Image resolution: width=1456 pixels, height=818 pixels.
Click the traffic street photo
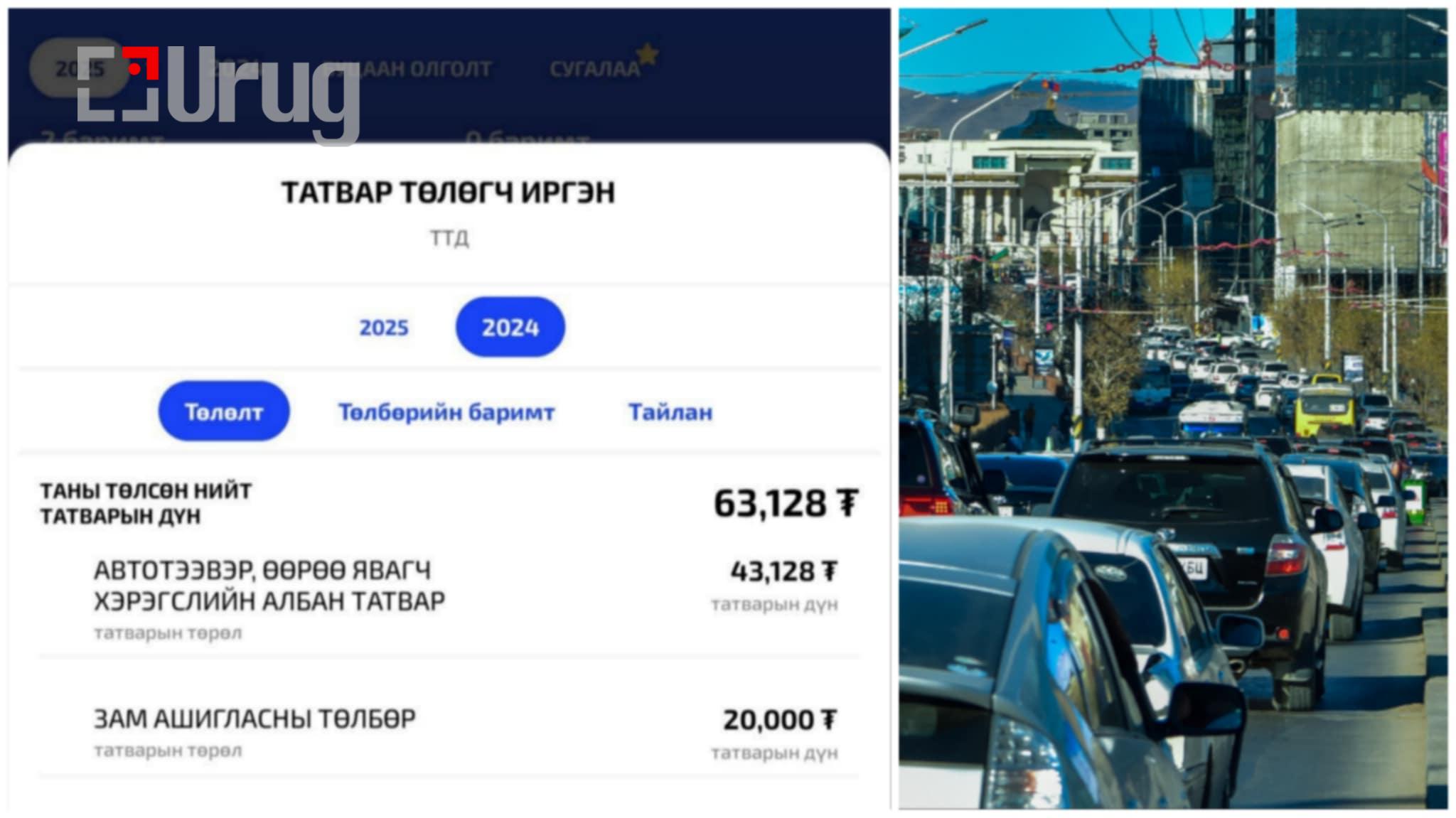coord(1173,409)
